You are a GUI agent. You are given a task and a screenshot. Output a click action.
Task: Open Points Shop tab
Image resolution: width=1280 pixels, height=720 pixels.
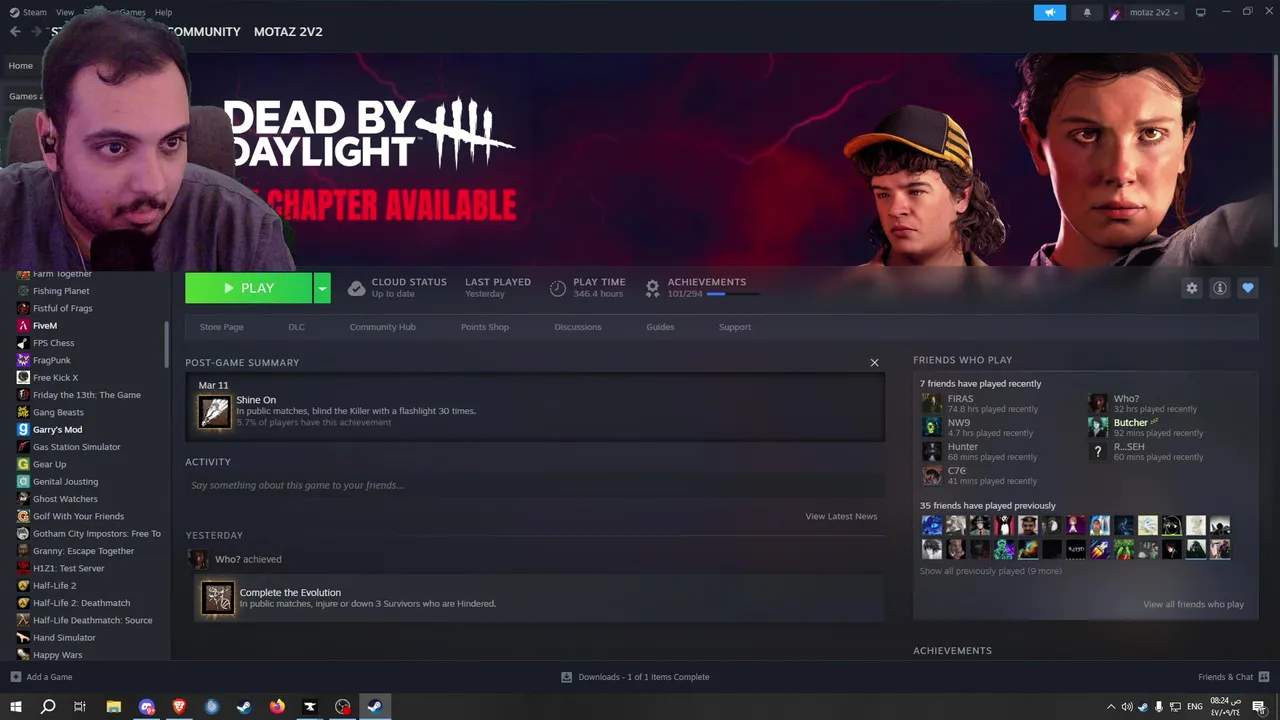click(485, 327)
